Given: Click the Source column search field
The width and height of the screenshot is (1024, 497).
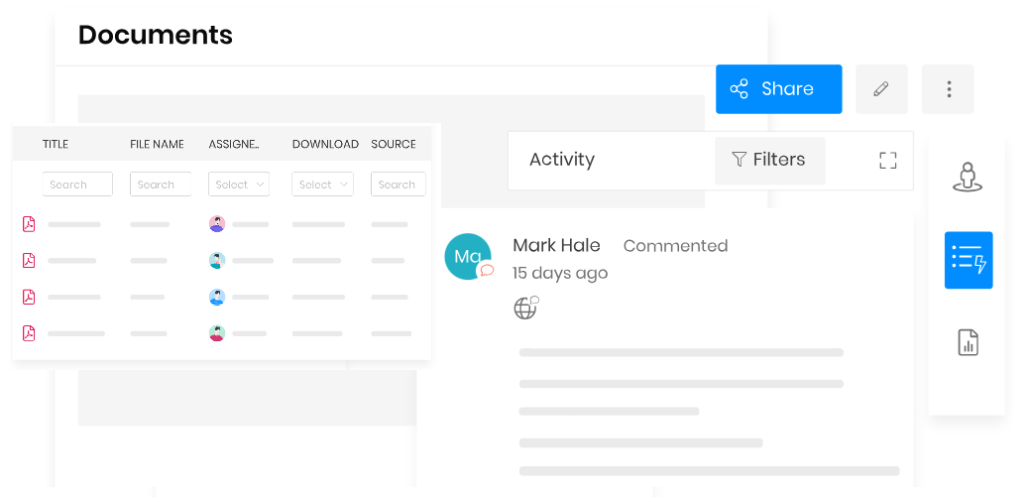Looking at the screenshot, I should [x=397, y=184].
